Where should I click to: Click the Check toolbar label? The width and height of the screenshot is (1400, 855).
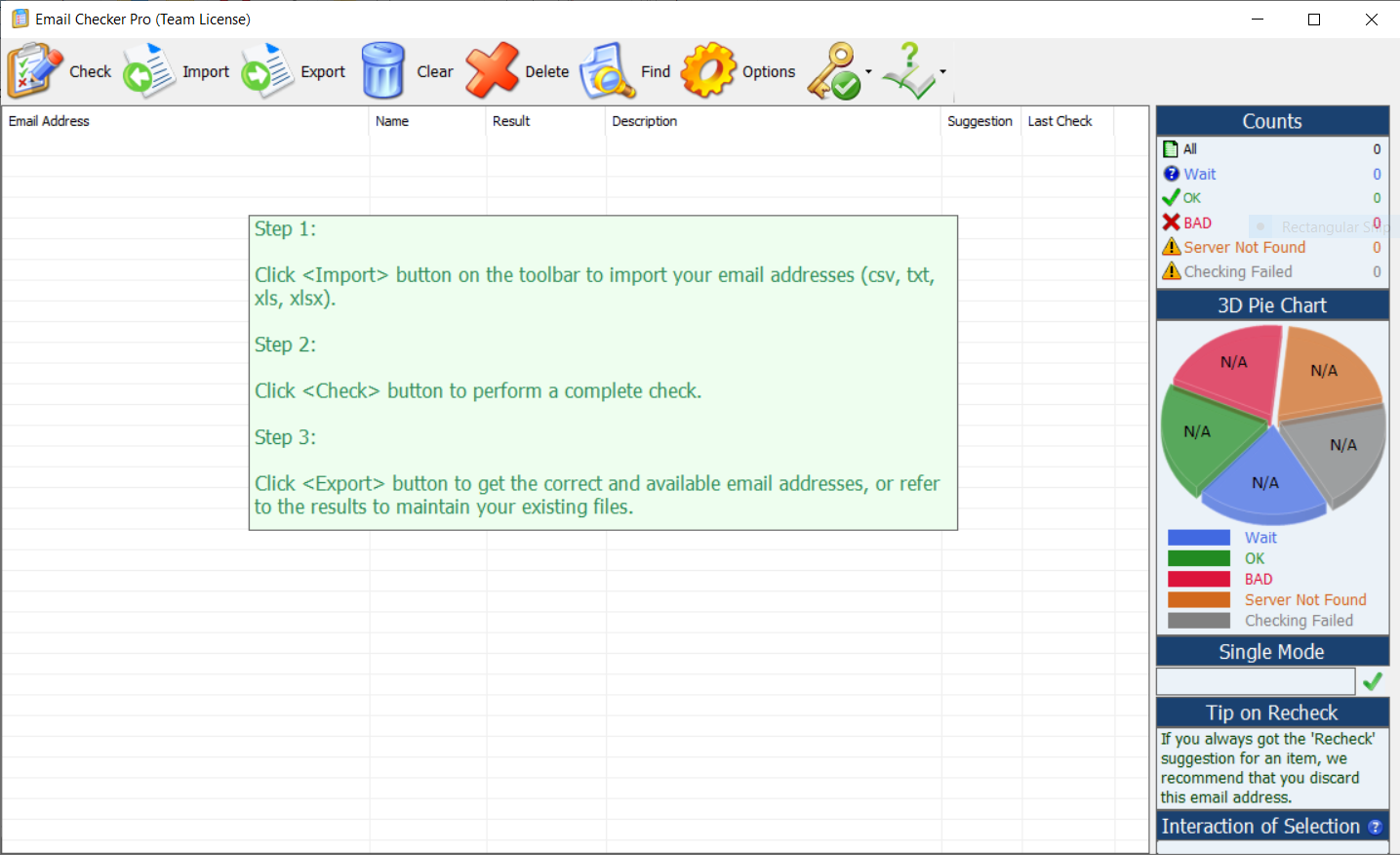tap(91, 71)
